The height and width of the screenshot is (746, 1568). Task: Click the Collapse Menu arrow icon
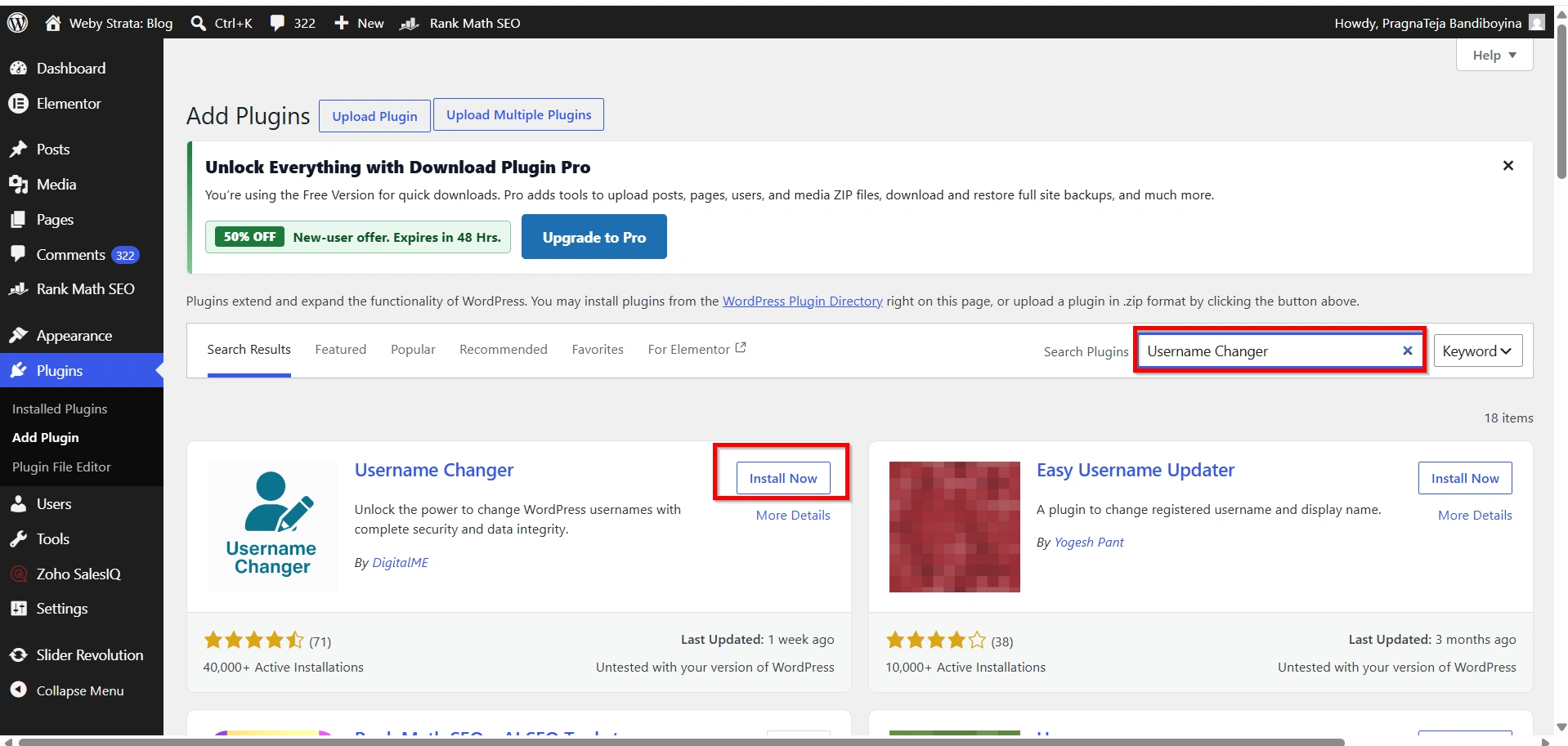click(18, 690)
